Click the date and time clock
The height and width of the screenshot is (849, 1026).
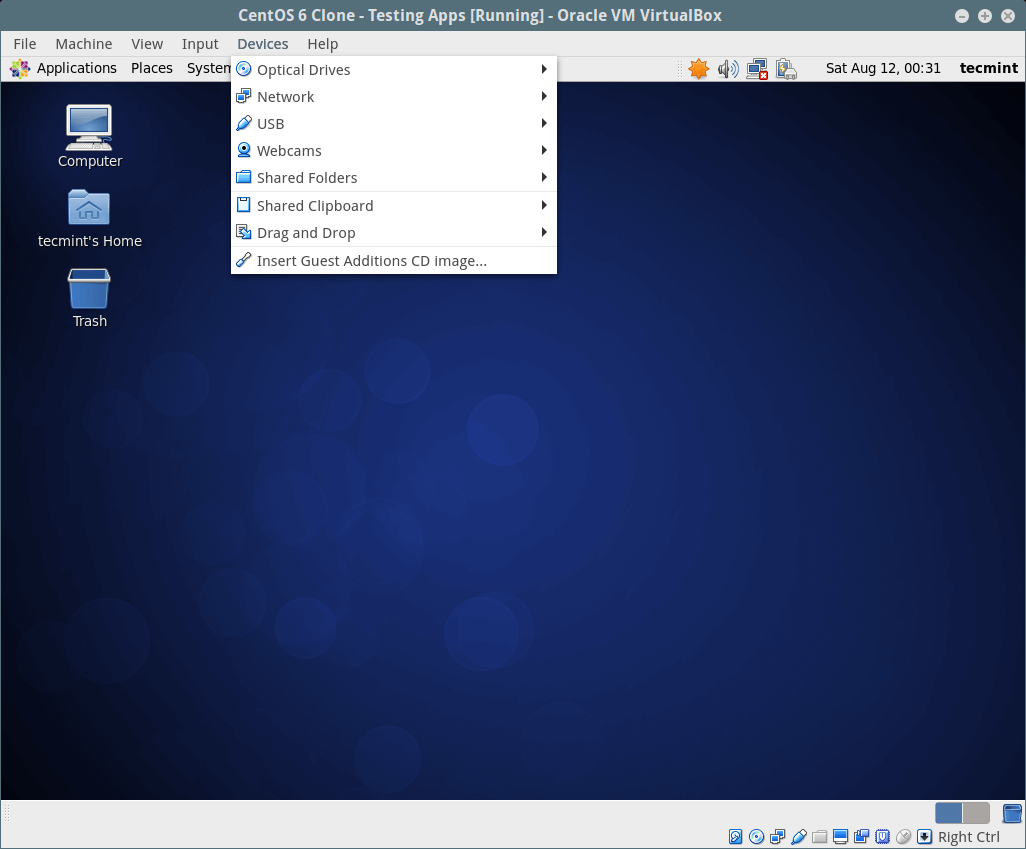(x=883, y=68)
